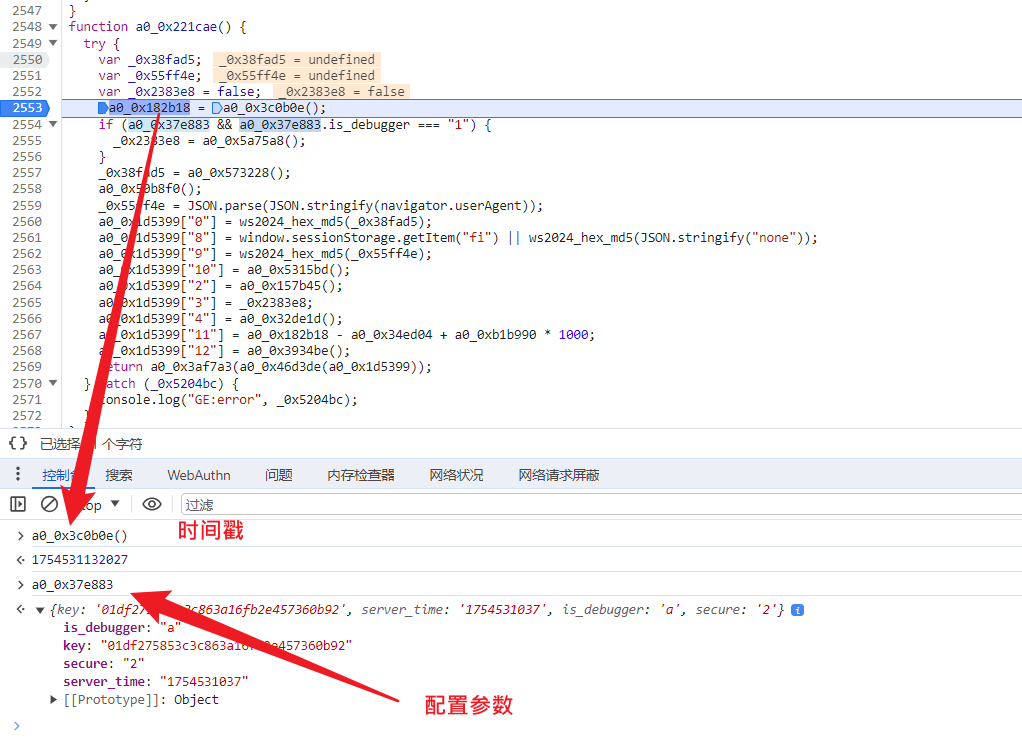
Task: Create a live expression with the eye icon
Action: [152, 504]
